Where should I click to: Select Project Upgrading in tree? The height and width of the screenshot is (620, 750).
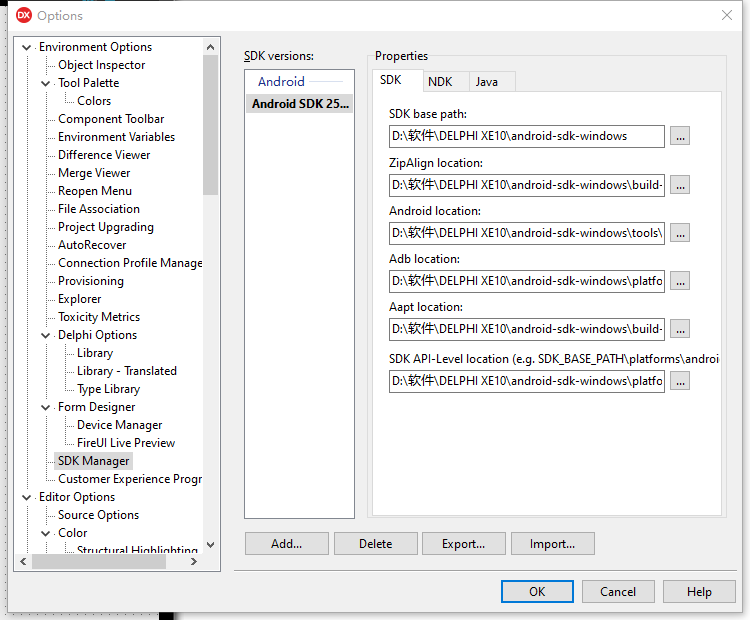point(106,227)
